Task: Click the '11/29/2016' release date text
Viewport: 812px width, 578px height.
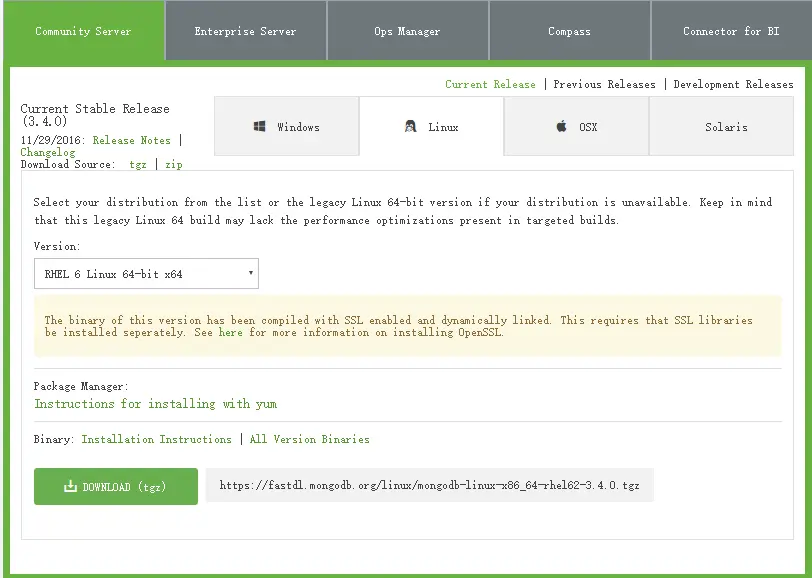Action: (53, 140)
